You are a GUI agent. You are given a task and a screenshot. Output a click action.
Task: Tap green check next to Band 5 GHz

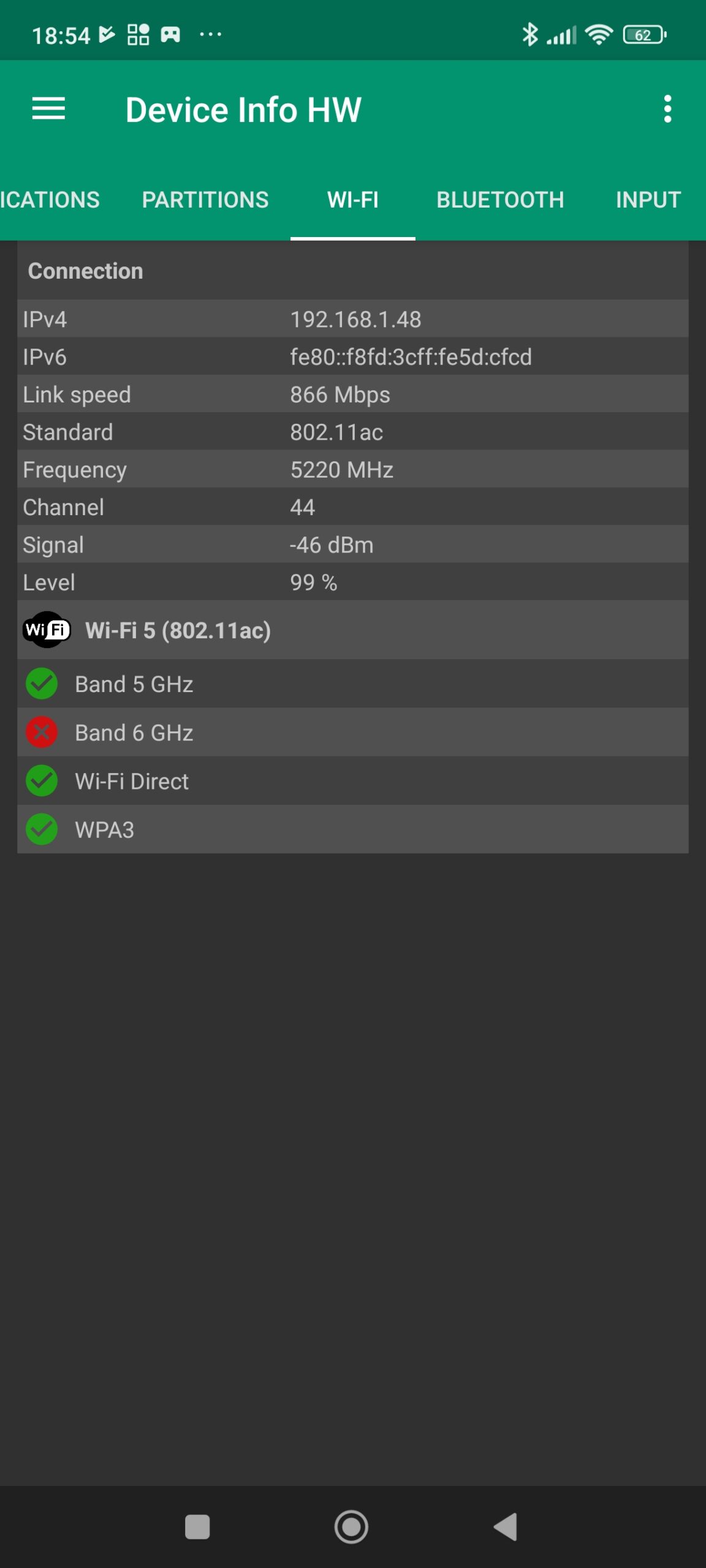point(42,684)
